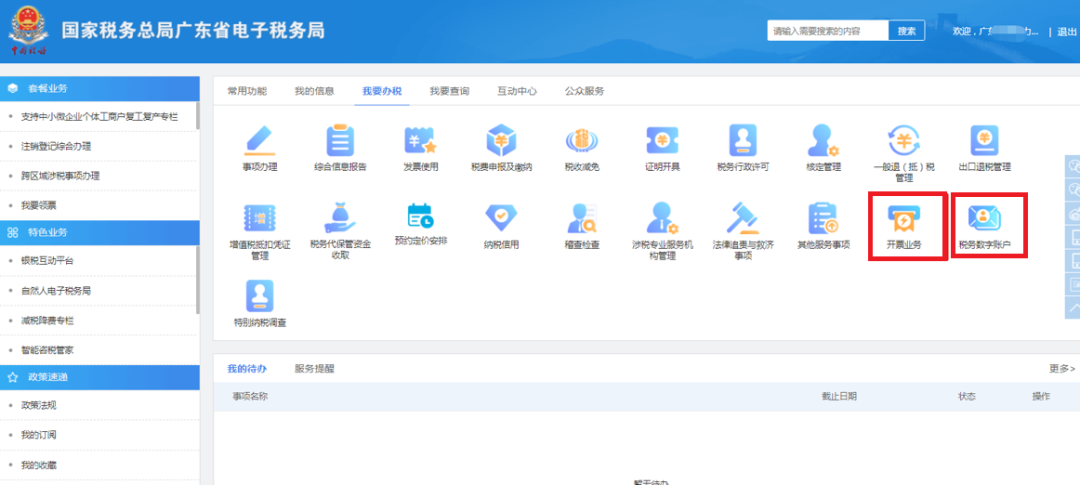Click the 特色业务 section header
Image resolution: width=1080 pixels, height=485 pixels.
tap(100, 233)
